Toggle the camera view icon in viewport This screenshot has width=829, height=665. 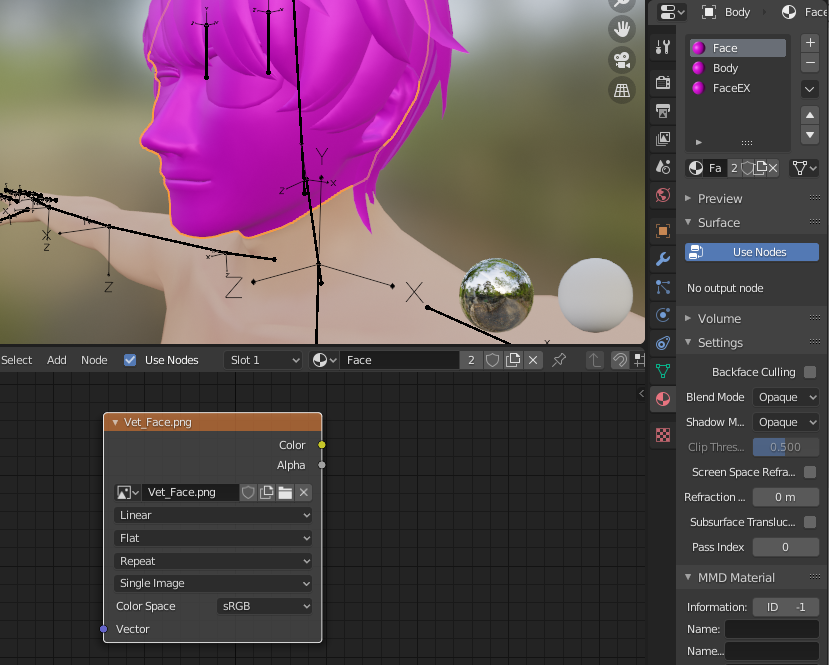(x=622, y=60)
